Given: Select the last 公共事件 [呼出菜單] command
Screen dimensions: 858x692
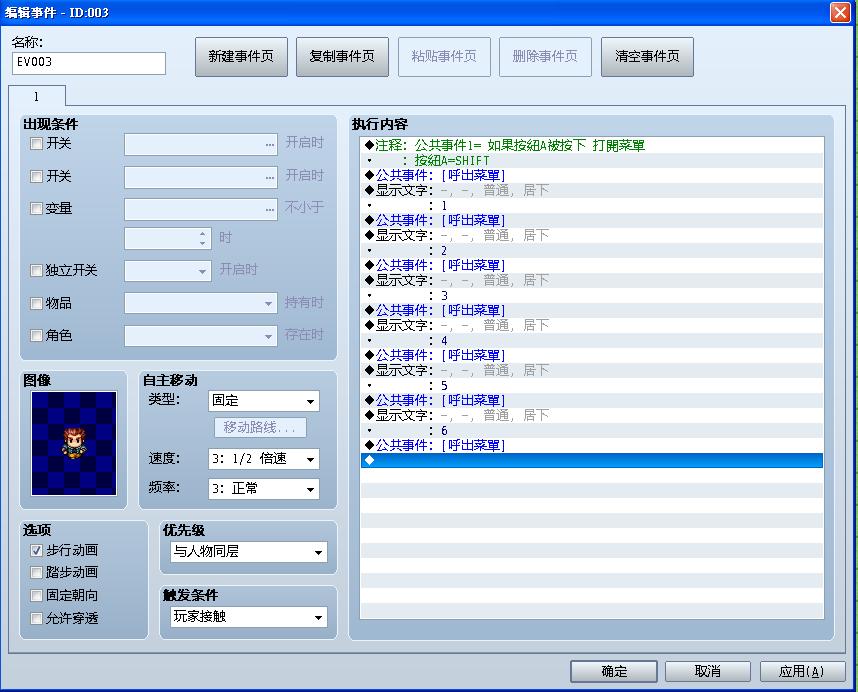Looking at the screenshot, I should (x=592, y=445).
